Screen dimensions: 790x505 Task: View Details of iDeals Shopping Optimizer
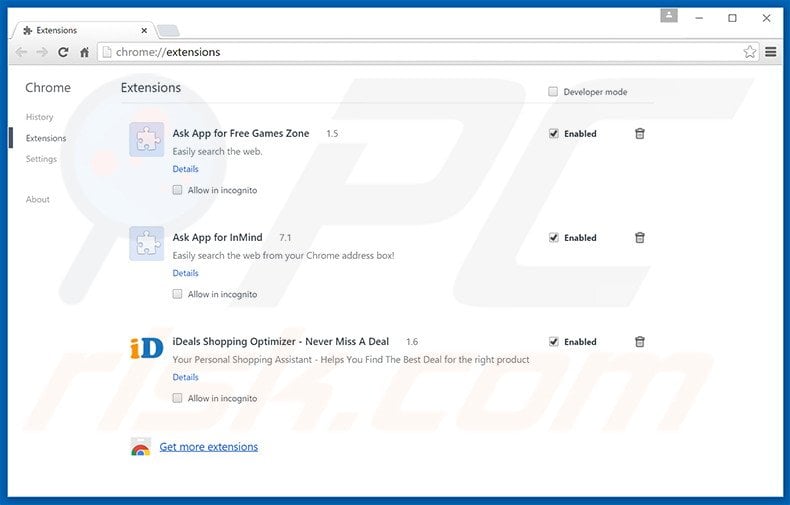(185, 377)
